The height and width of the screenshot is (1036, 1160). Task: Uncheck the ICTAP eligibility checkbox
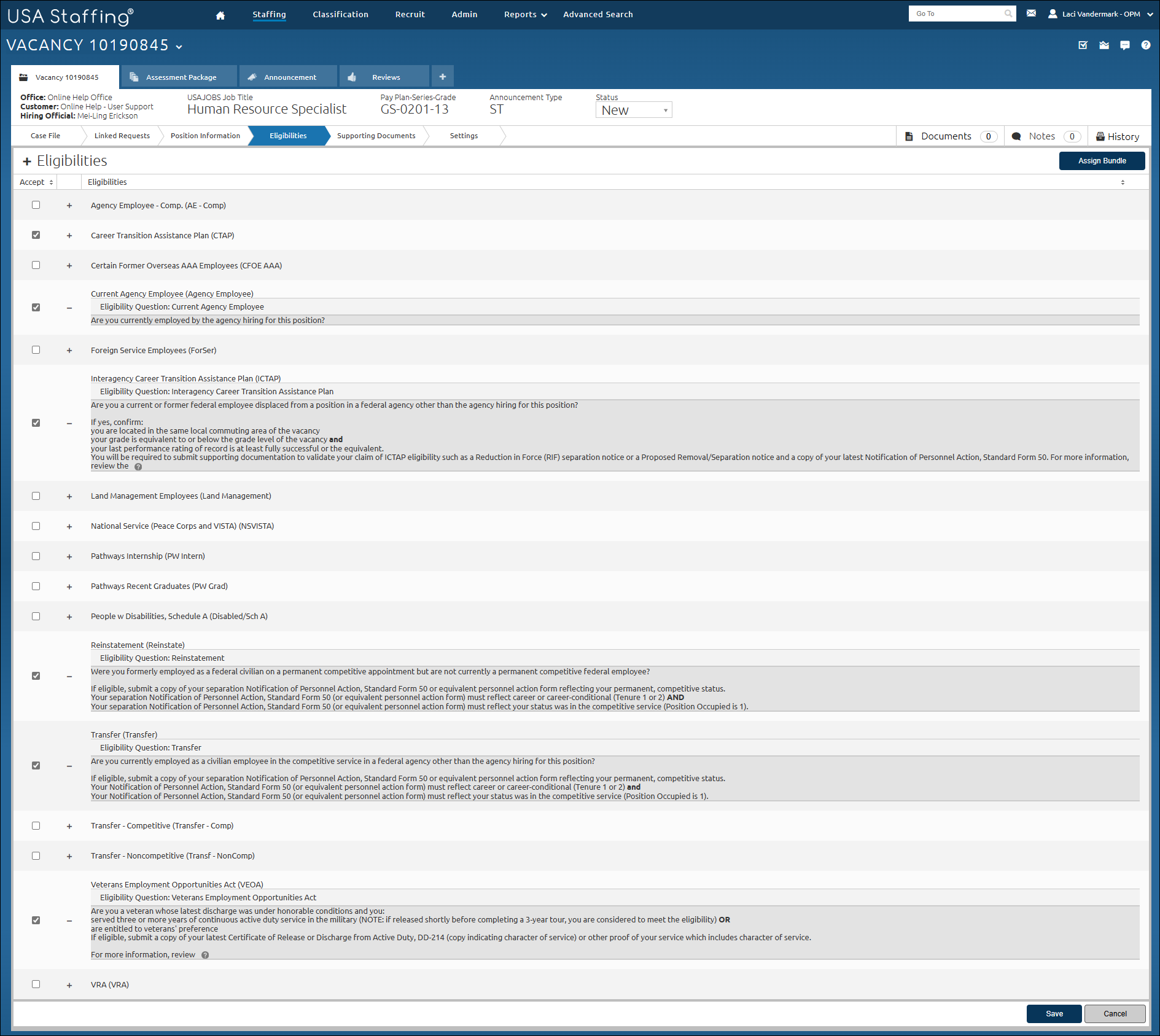[x=36, y=423]
